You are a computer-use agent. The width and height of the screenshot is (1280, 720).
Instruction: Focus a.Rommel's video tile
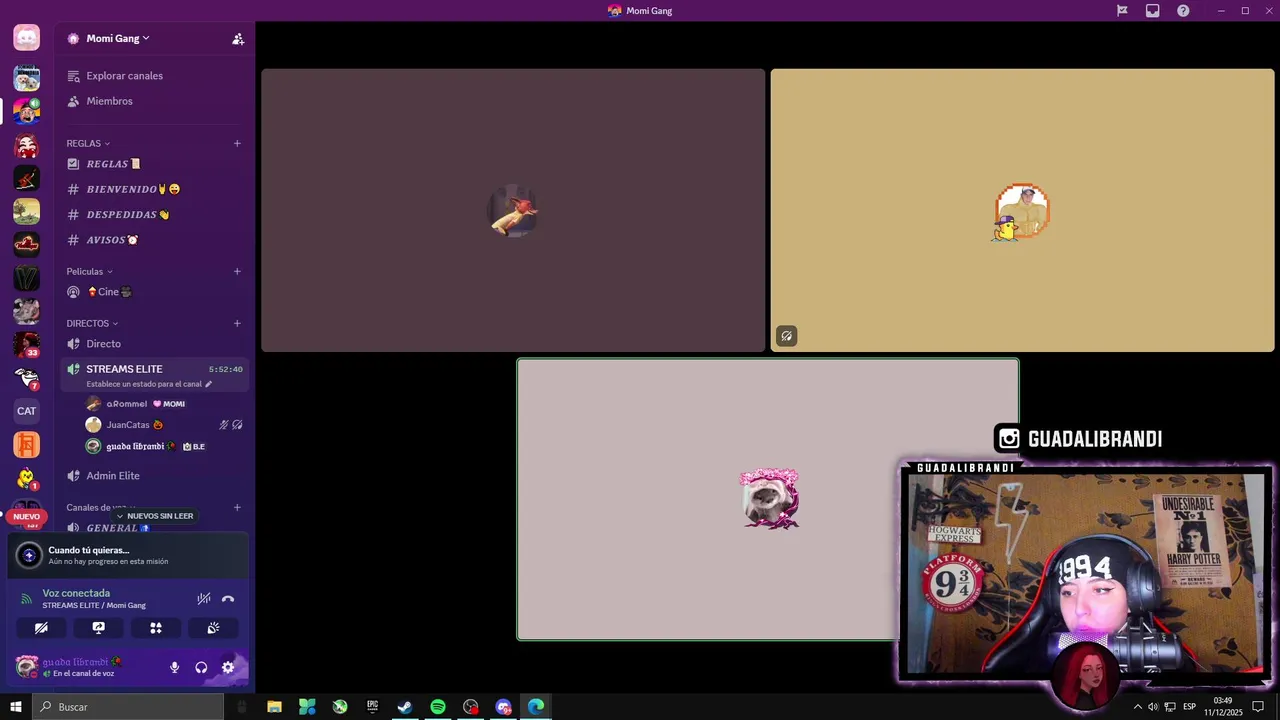[x=513, y=210]
